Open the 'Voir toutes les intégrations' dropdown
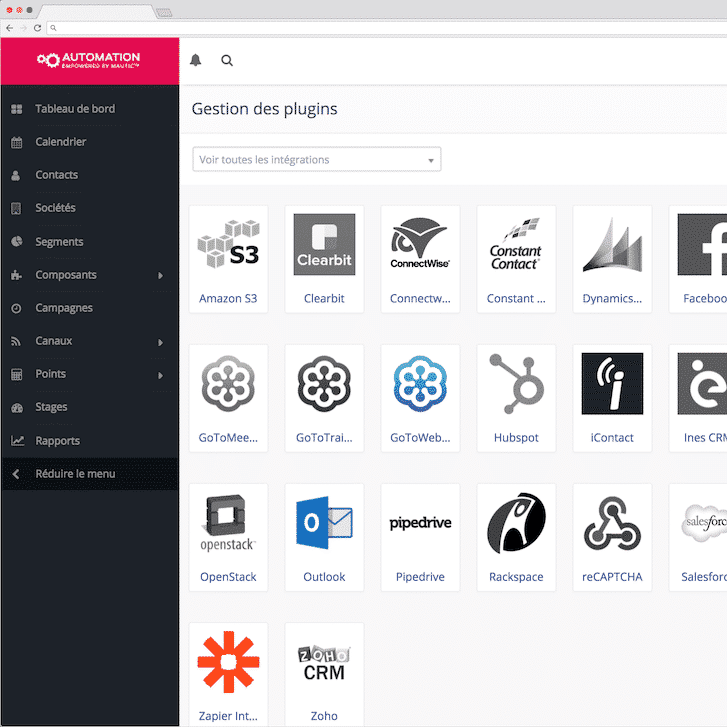The height and width of the screenshot is (727, 727). click(316, 160)
